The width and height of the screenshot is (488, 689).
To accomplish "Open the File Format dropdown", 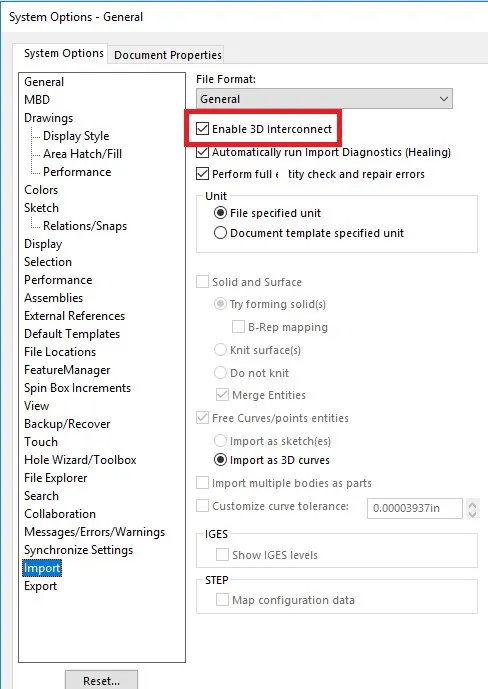I will [x=324, y=99].
